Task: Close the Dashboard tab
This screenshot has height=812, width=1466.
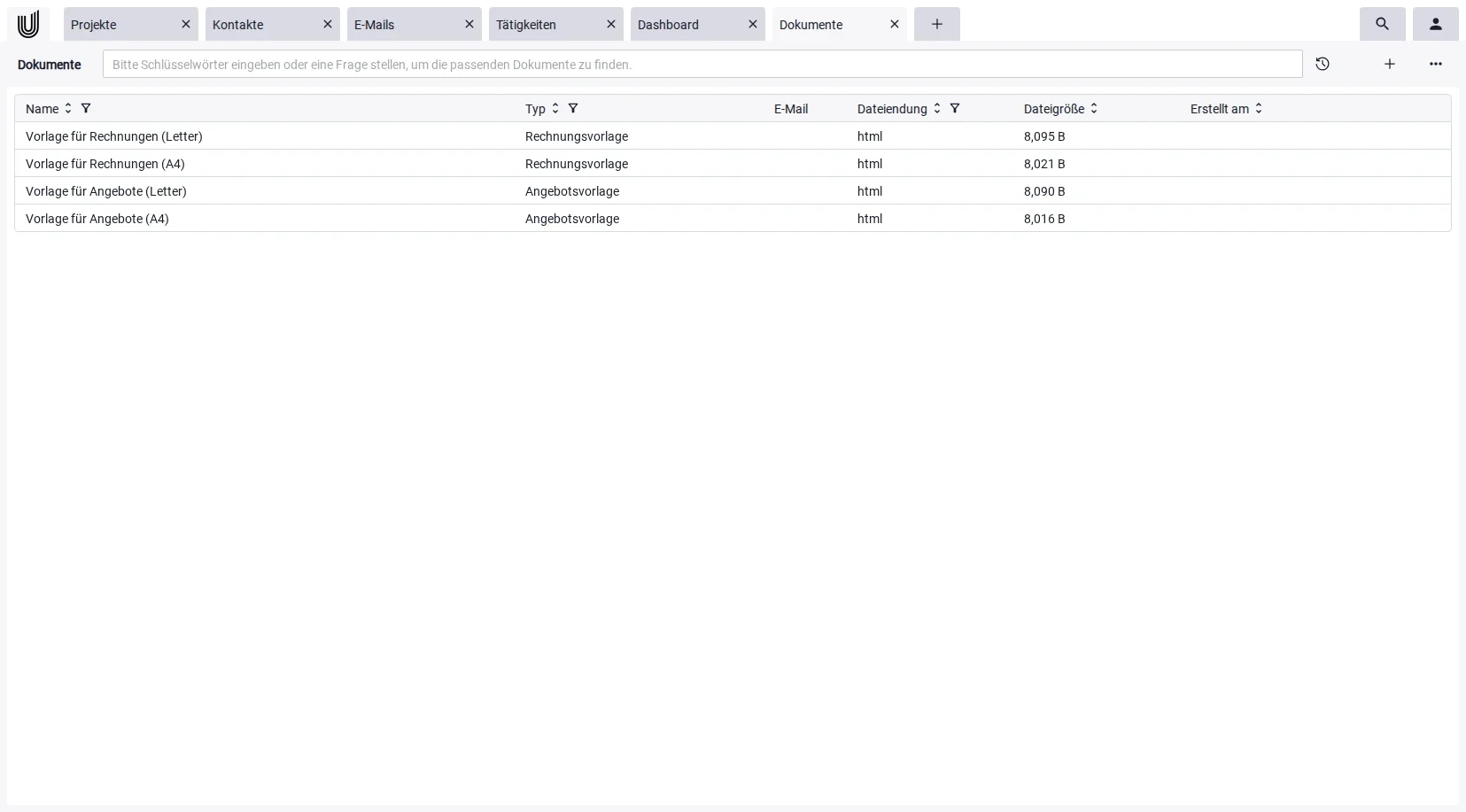Action: point(753,24)
